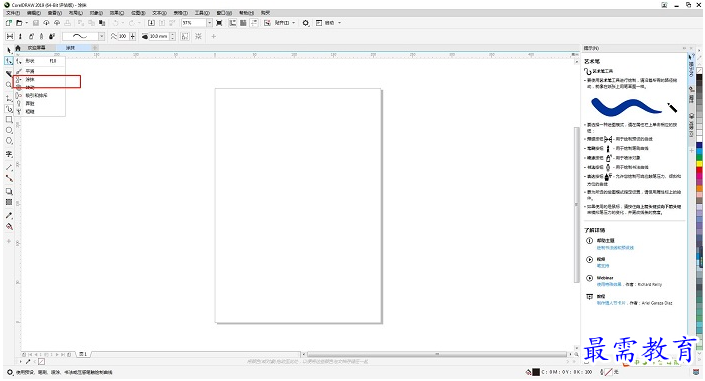Open the video link in Hints docker
705x381 pixels.
(x=602, y=266)
